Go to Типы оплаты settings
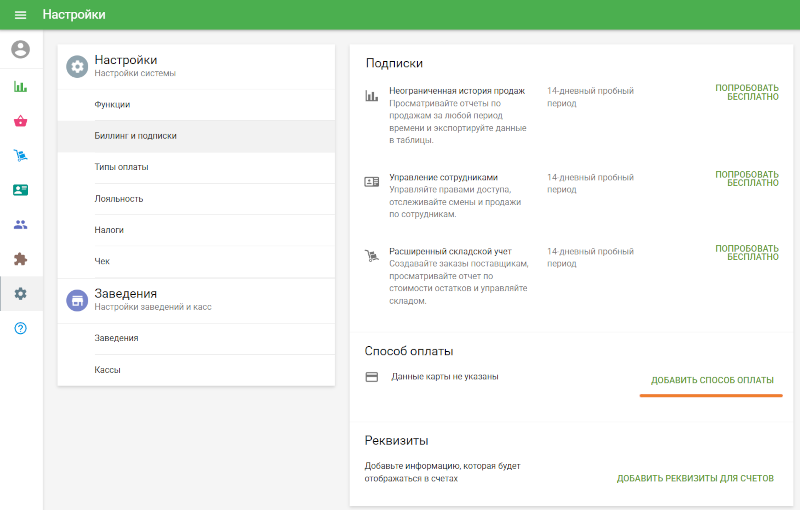 point(121,167)
